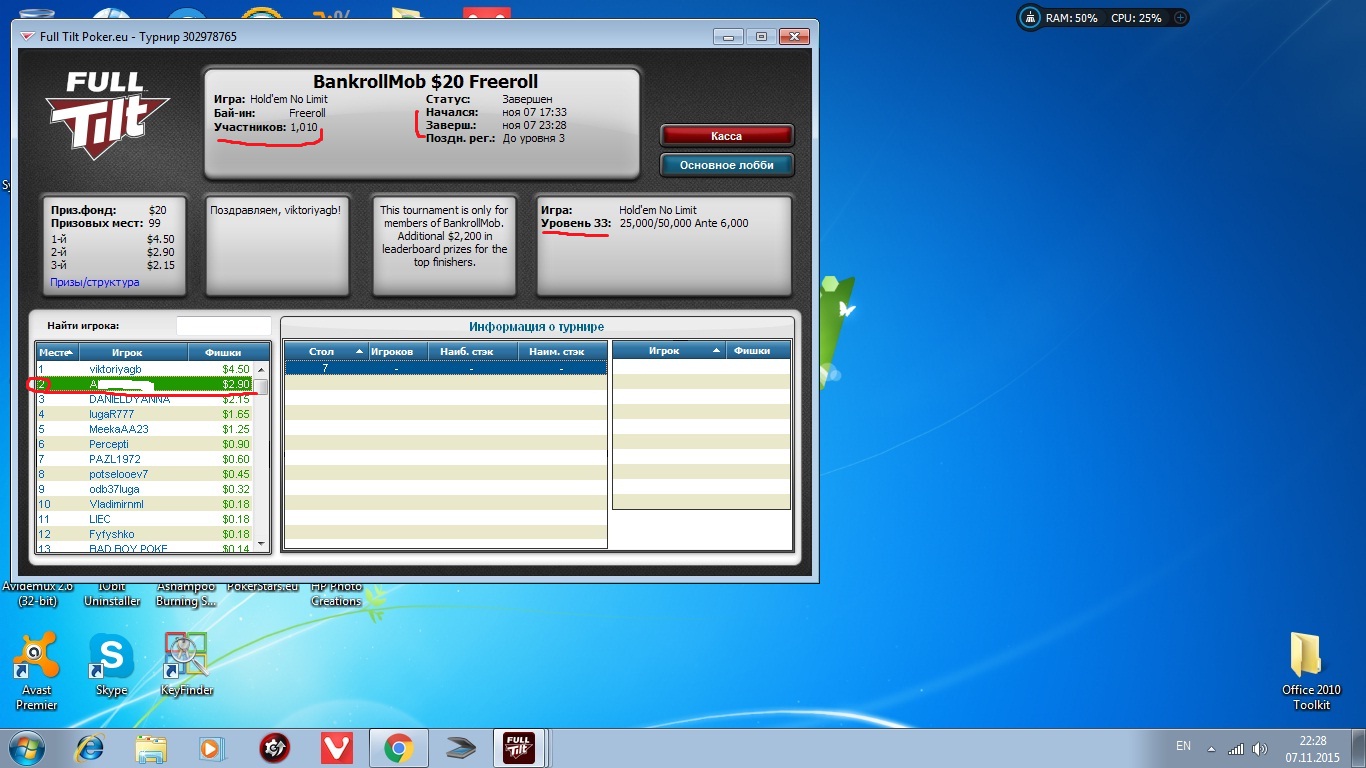1366x768 pixels.
Task: Select table 7 row
Action: click(x=446, y=368)
